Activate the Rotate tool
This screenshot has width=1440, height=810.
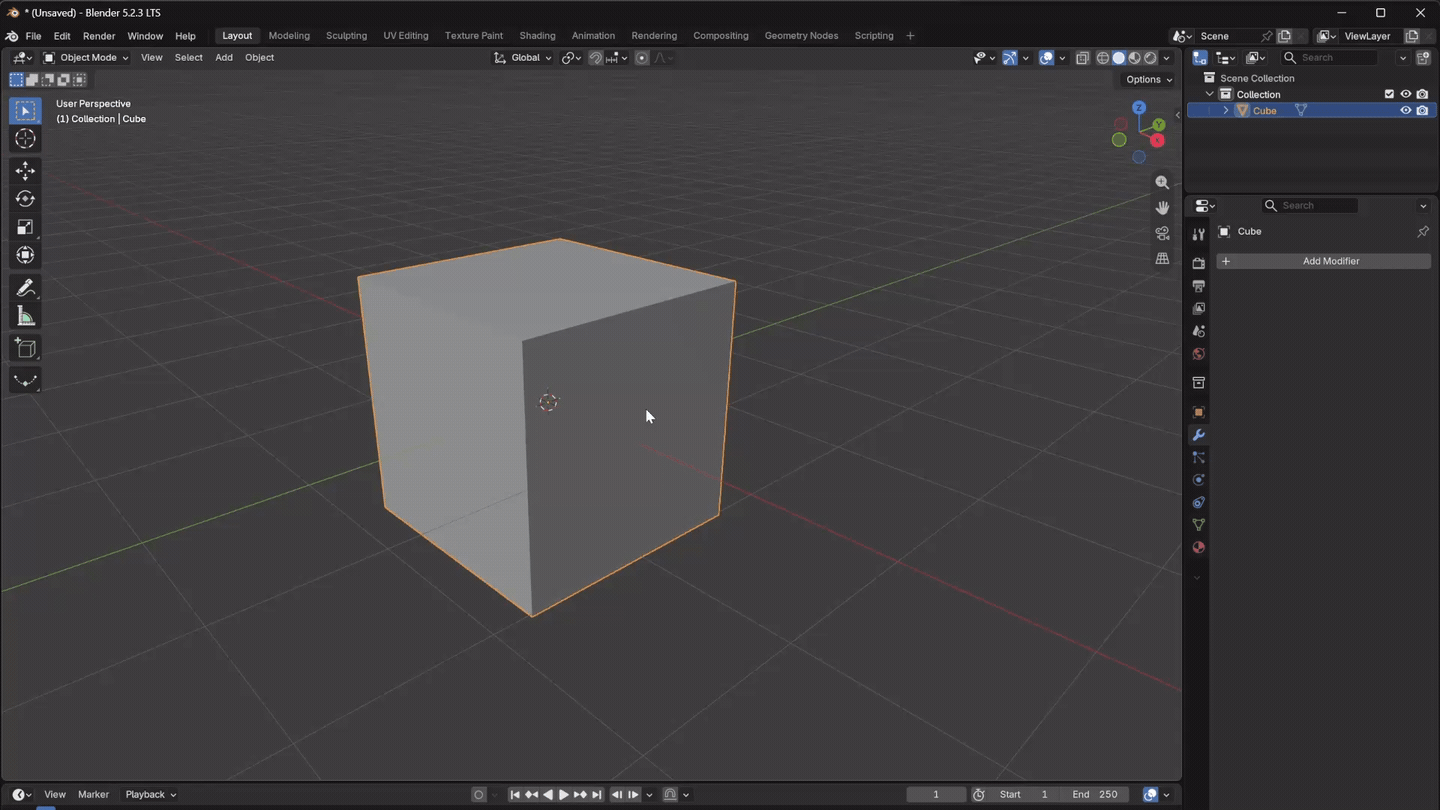pos(25,199)
